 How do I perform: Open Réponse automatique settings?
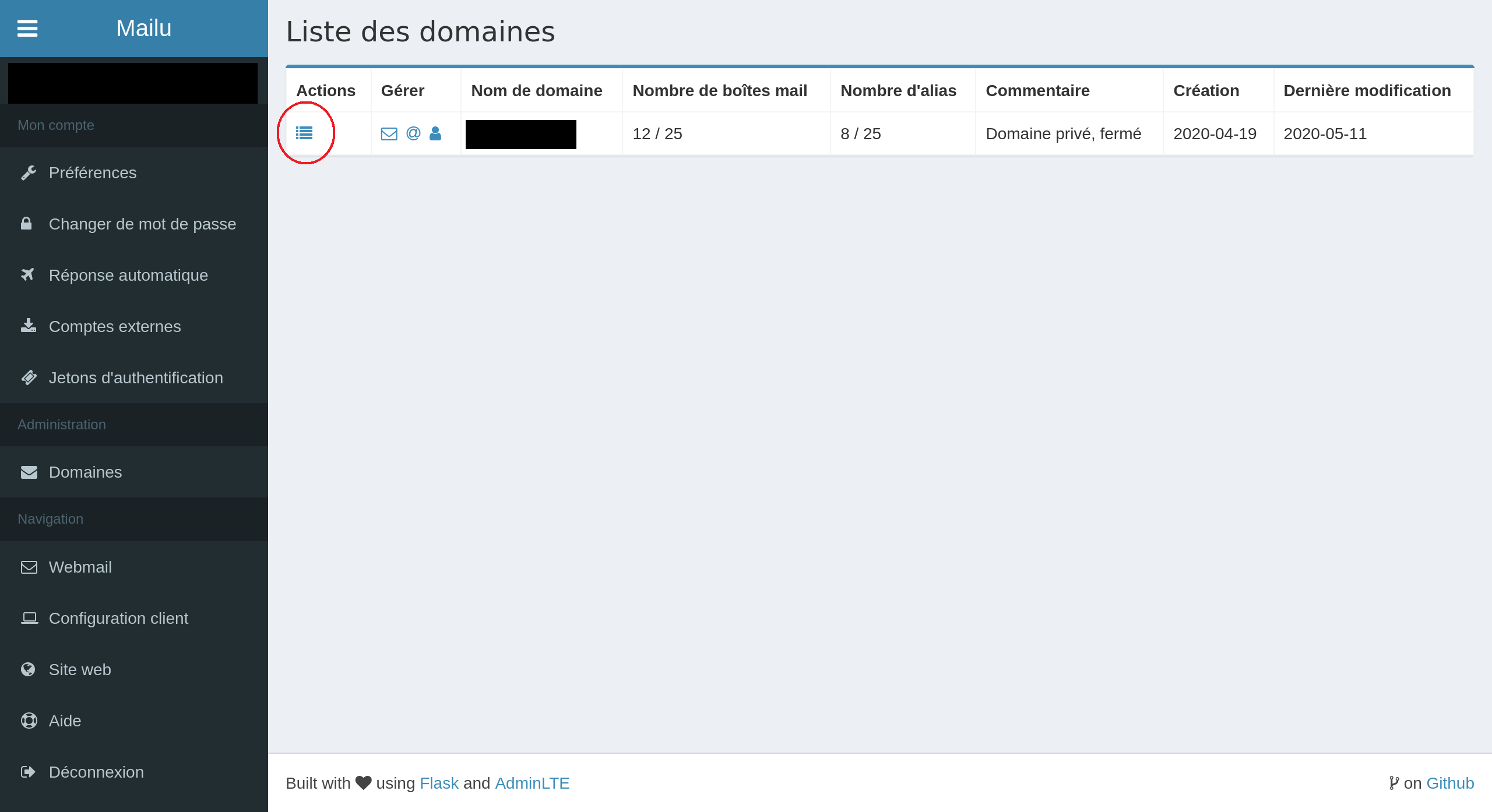pyautogui.click(x=128, y=276)
